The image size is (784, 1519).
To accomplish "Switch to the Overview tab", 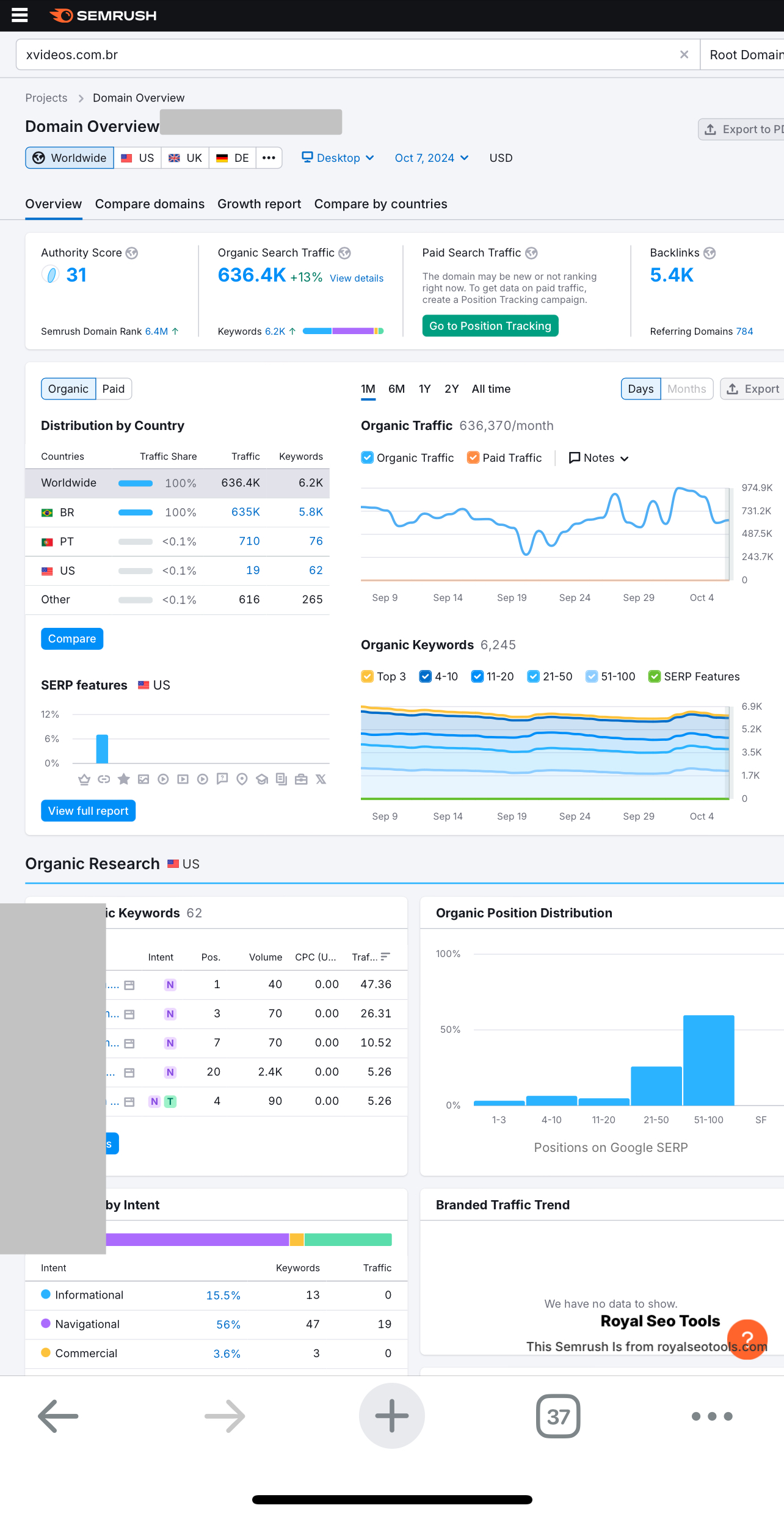I will [x=54, y=204].
